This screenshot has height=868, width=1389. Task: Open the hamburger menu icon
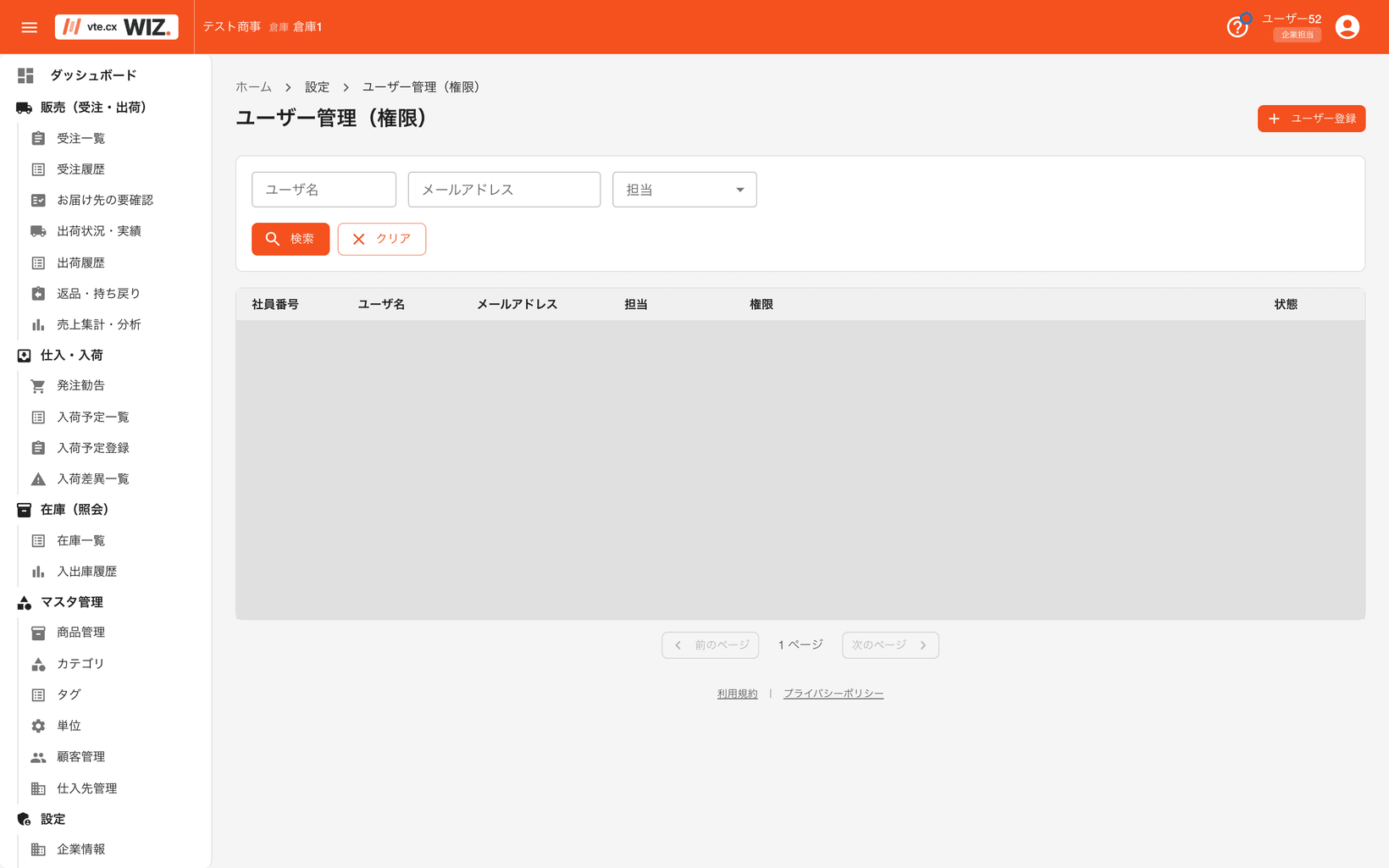click(x=30, y=27)
